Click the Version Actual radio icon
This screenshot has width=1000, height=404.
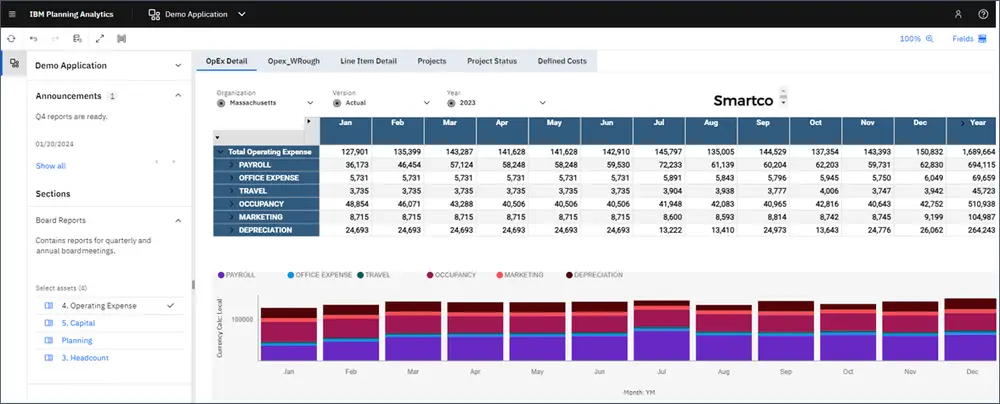337,102
